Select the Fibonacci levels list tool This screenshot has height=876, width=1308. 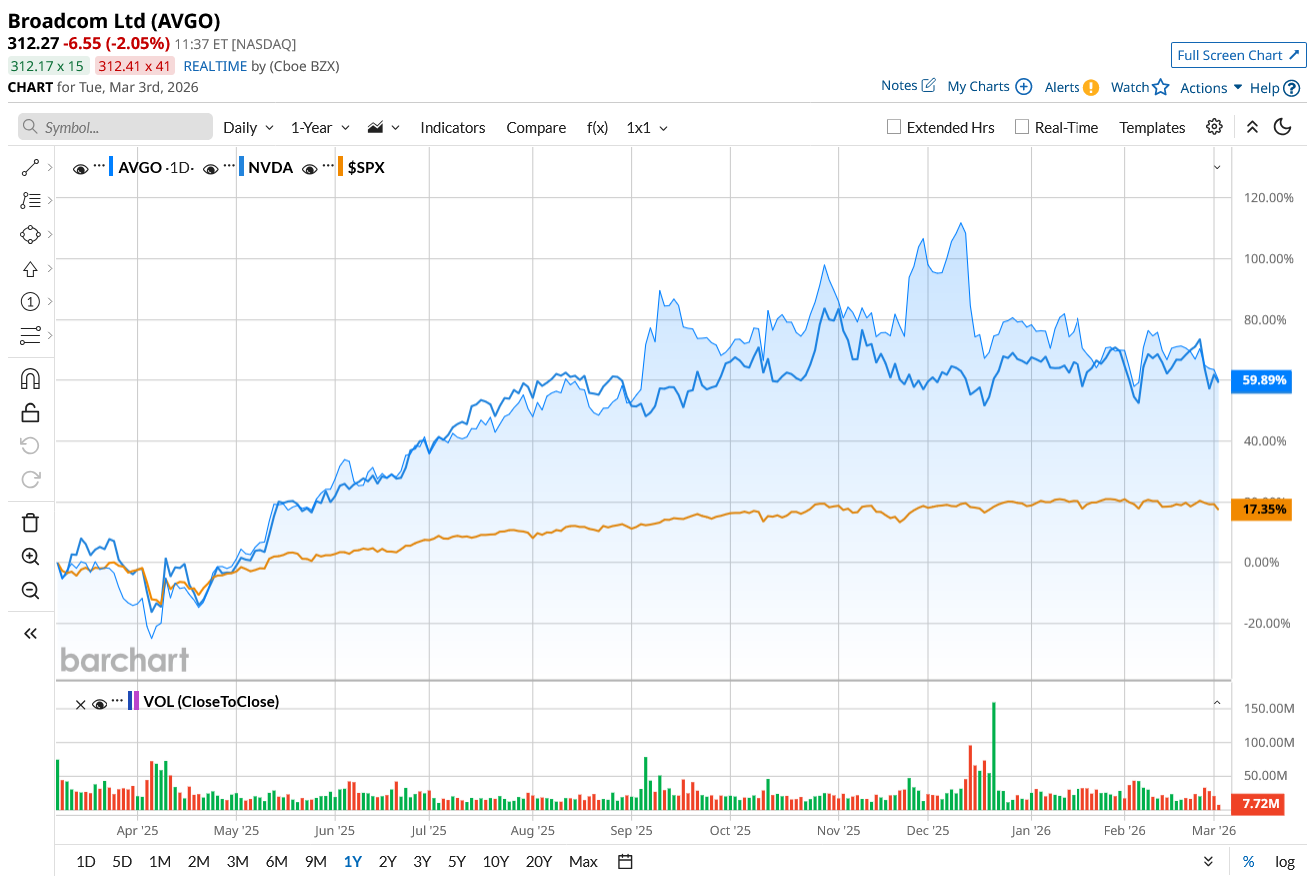(x=30, y=201)
